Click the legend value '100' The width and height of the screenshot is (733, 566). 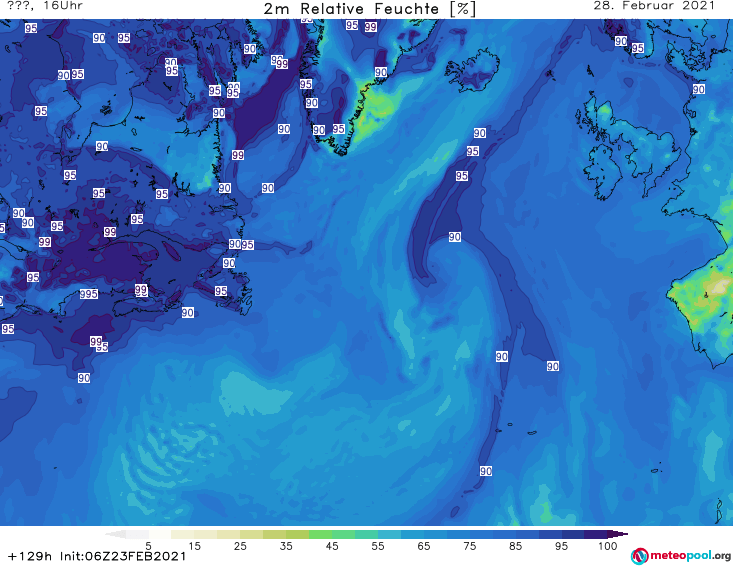click(607, 546)
